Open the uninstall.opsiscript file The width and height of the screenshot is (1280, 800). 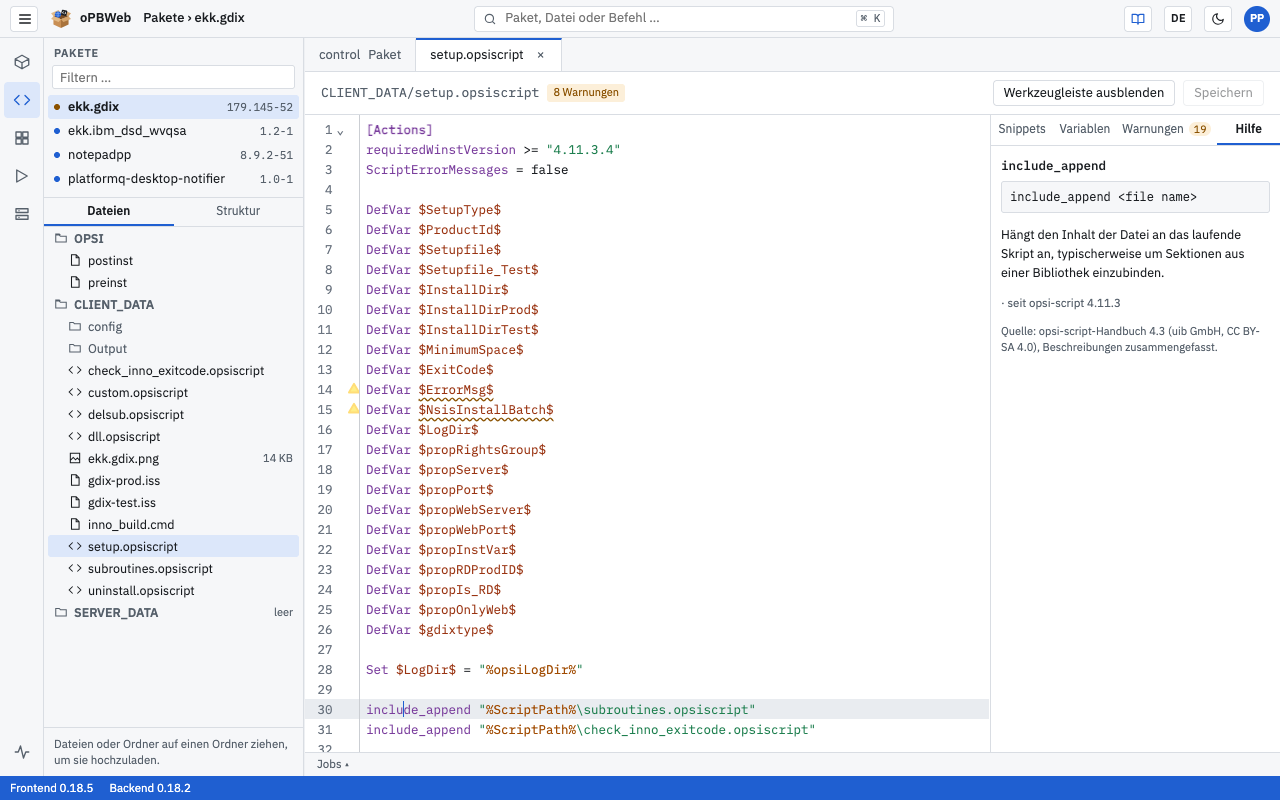tap(175, 591)
